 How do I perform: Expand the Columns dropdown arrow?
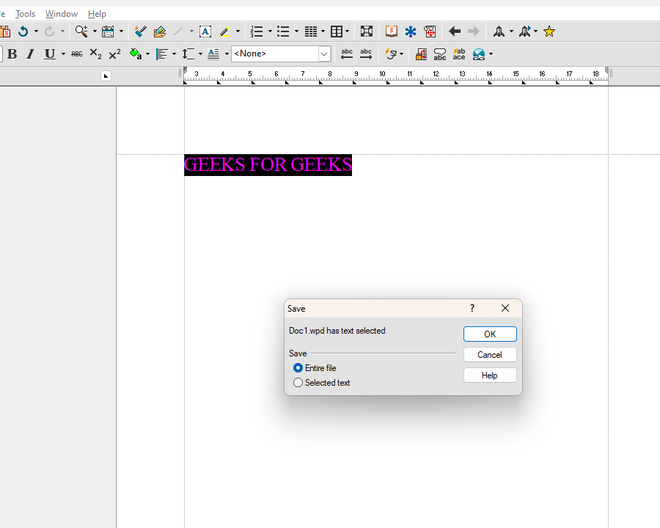click(323, 32)
